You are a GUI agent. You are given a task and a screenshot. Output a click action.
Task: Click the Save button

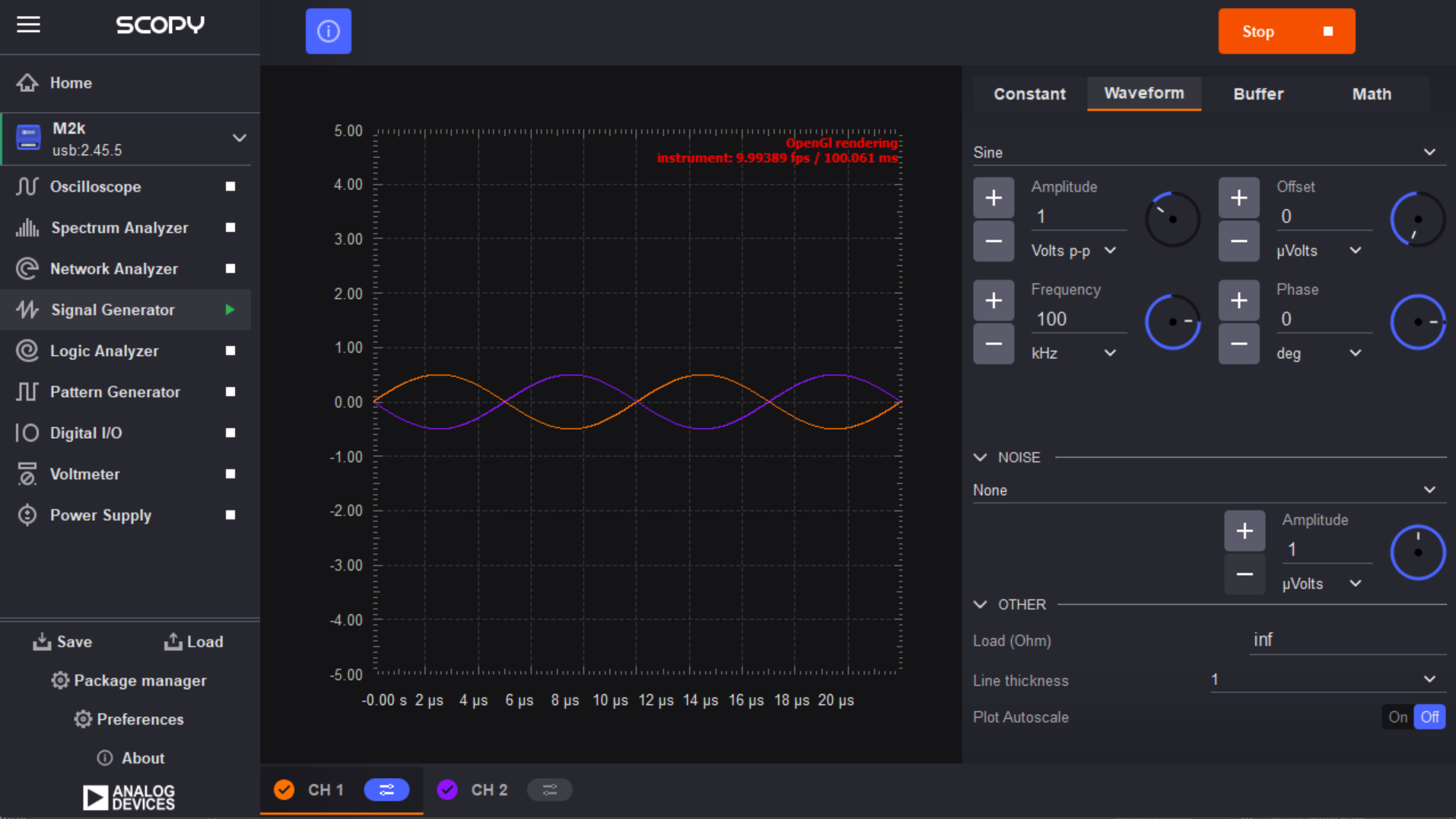(63, 642)
